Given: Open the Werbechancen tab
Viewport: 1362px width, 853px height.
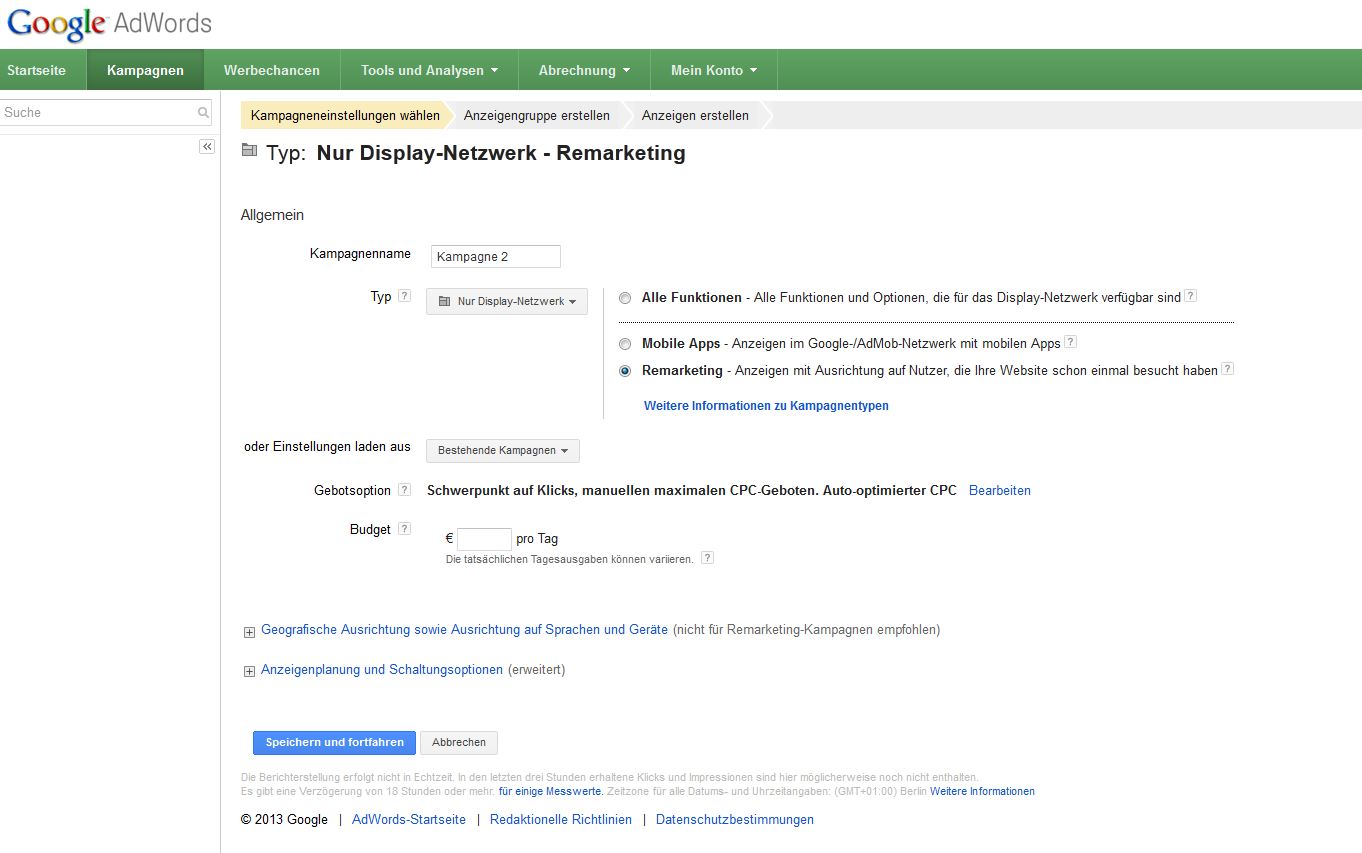Looking at the screenshot, I should click(272, 70).
